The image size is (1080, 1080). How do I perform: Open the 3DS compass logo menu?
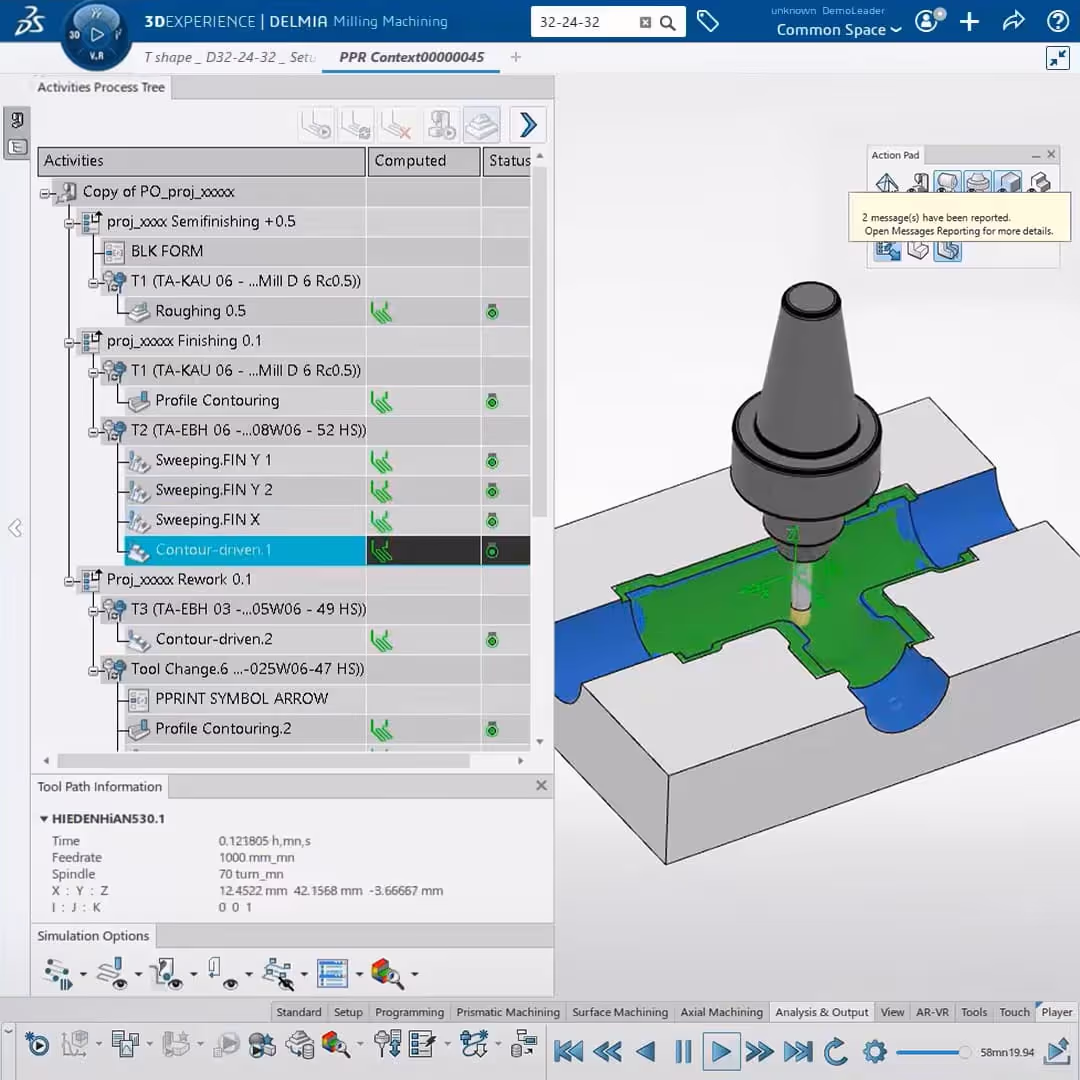coord(29,21)
